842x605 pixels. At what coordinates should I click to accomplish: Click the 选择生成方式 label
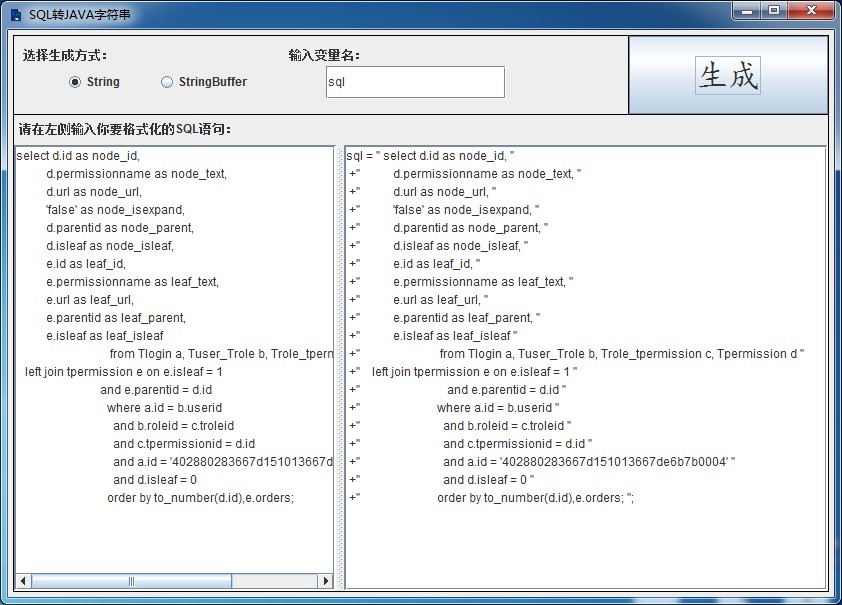tap(64, 55)
